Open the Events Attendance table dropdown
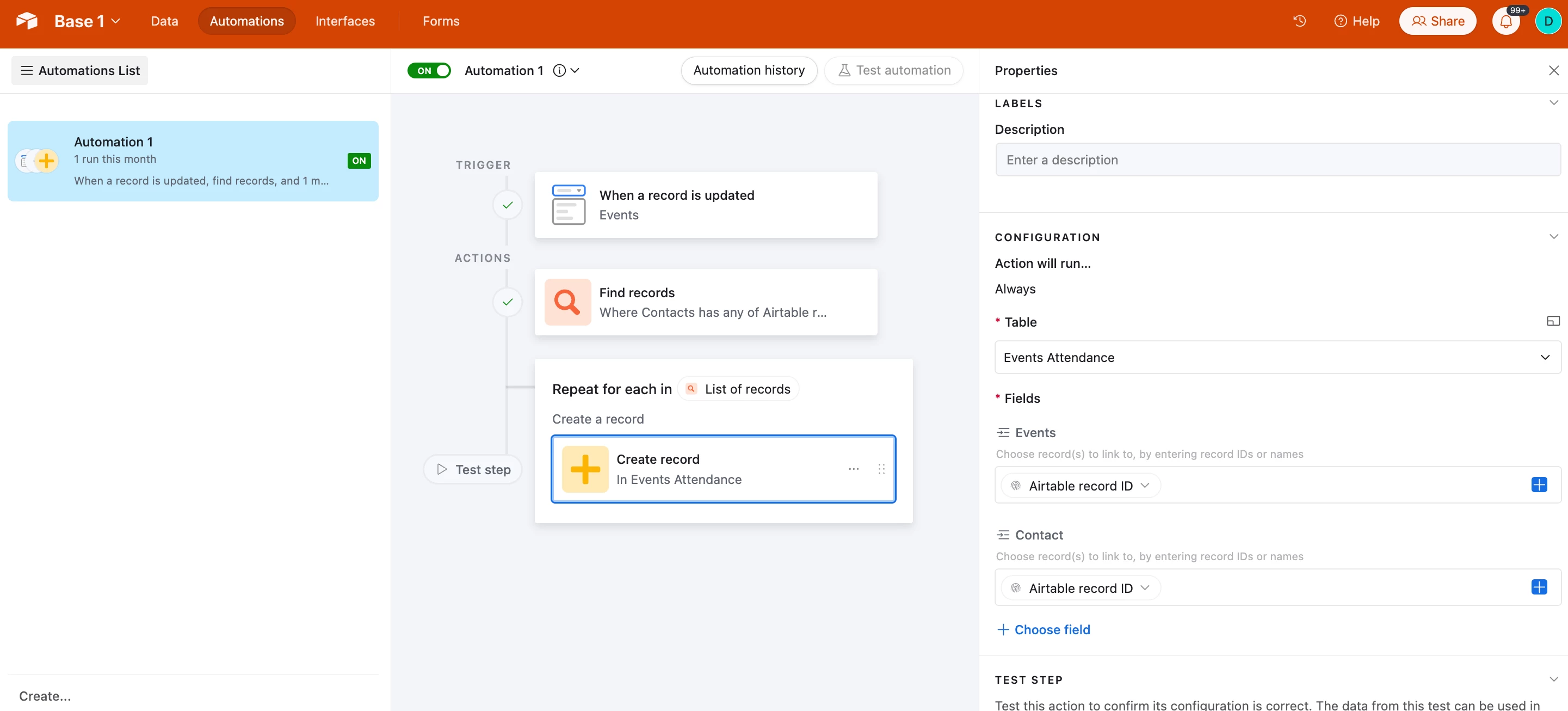Viewport: 1568px width, 711px height. click(x=1277, y=358)
